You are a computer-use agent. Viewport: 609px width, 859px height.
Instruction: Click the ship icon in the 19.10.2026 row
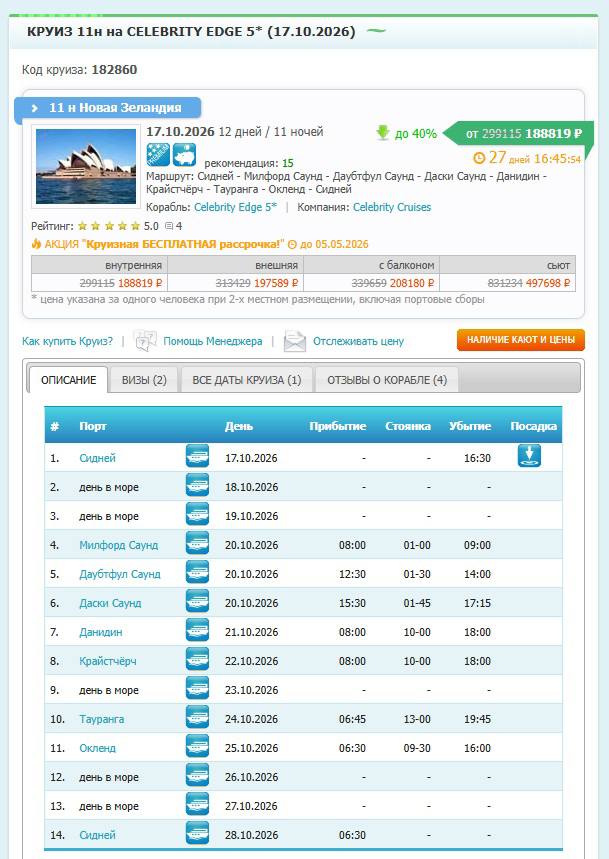(197, 514)
